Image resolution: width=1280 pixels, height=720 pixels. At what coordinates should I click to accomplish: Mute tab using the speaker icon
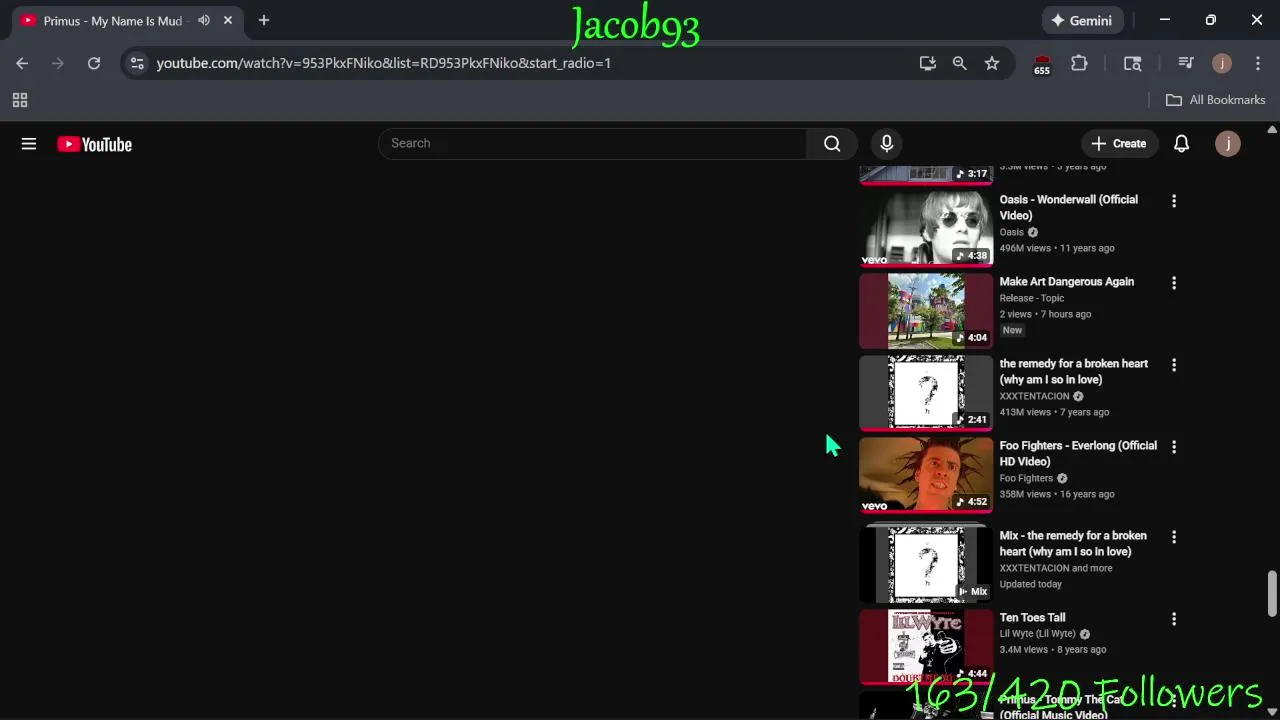click(x=204, y=20)
